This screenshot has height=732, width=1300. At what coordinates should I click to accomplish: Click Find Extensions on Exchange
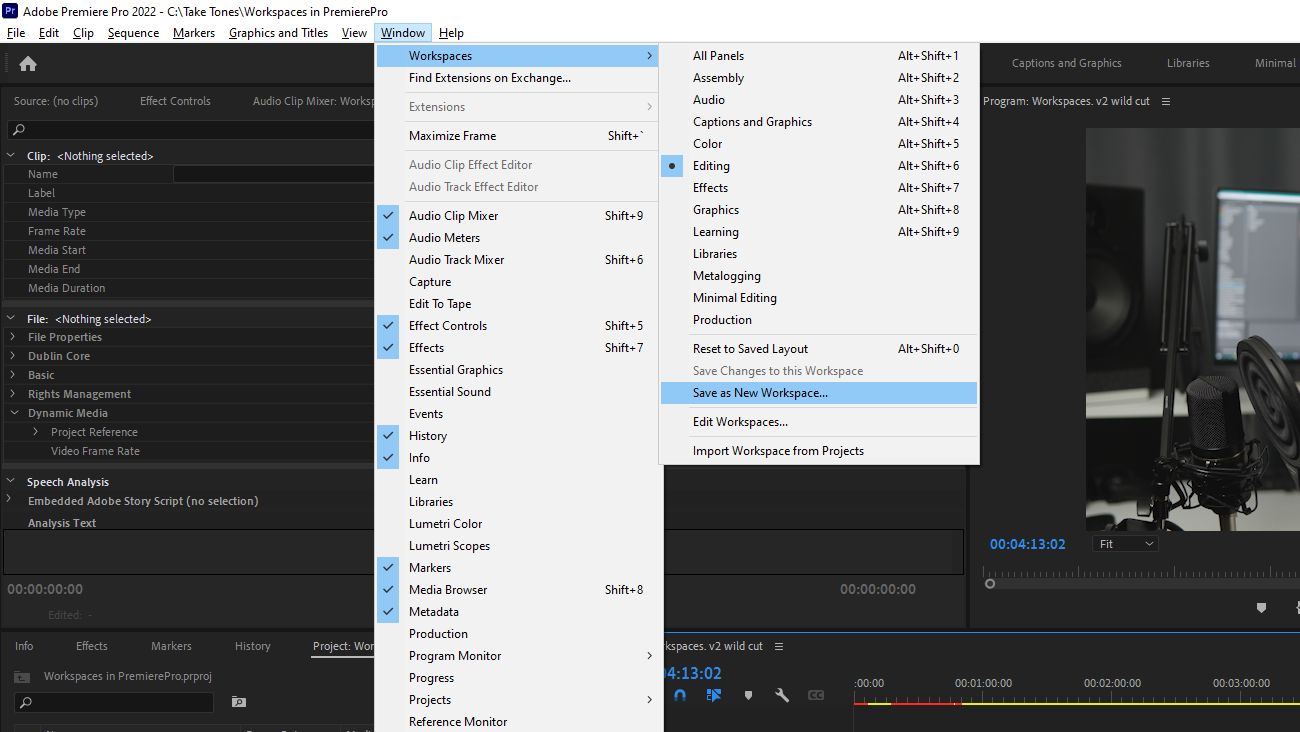pyautogui.click(x=518, y=78)
